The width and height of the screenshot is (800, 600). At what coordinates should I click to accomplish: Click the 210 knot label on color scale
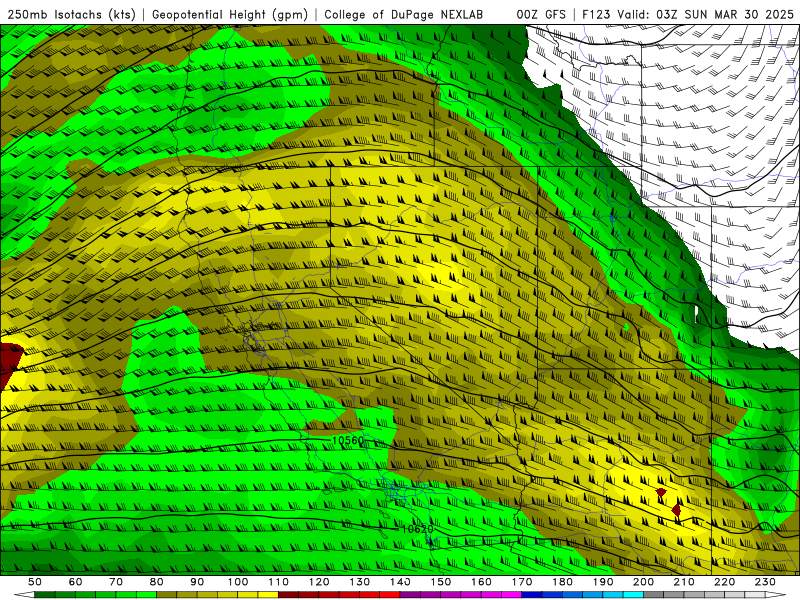click(x=685, y=582)
